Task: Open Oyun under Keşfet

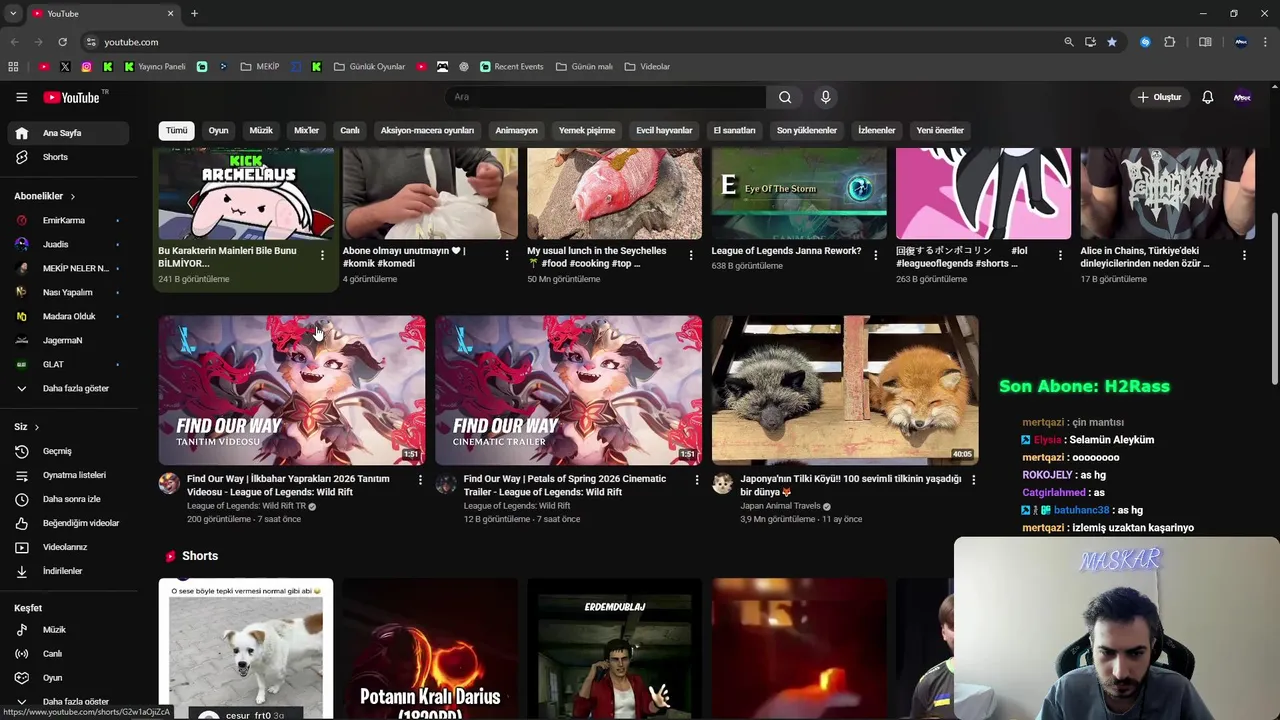Action: click(68, 678)
